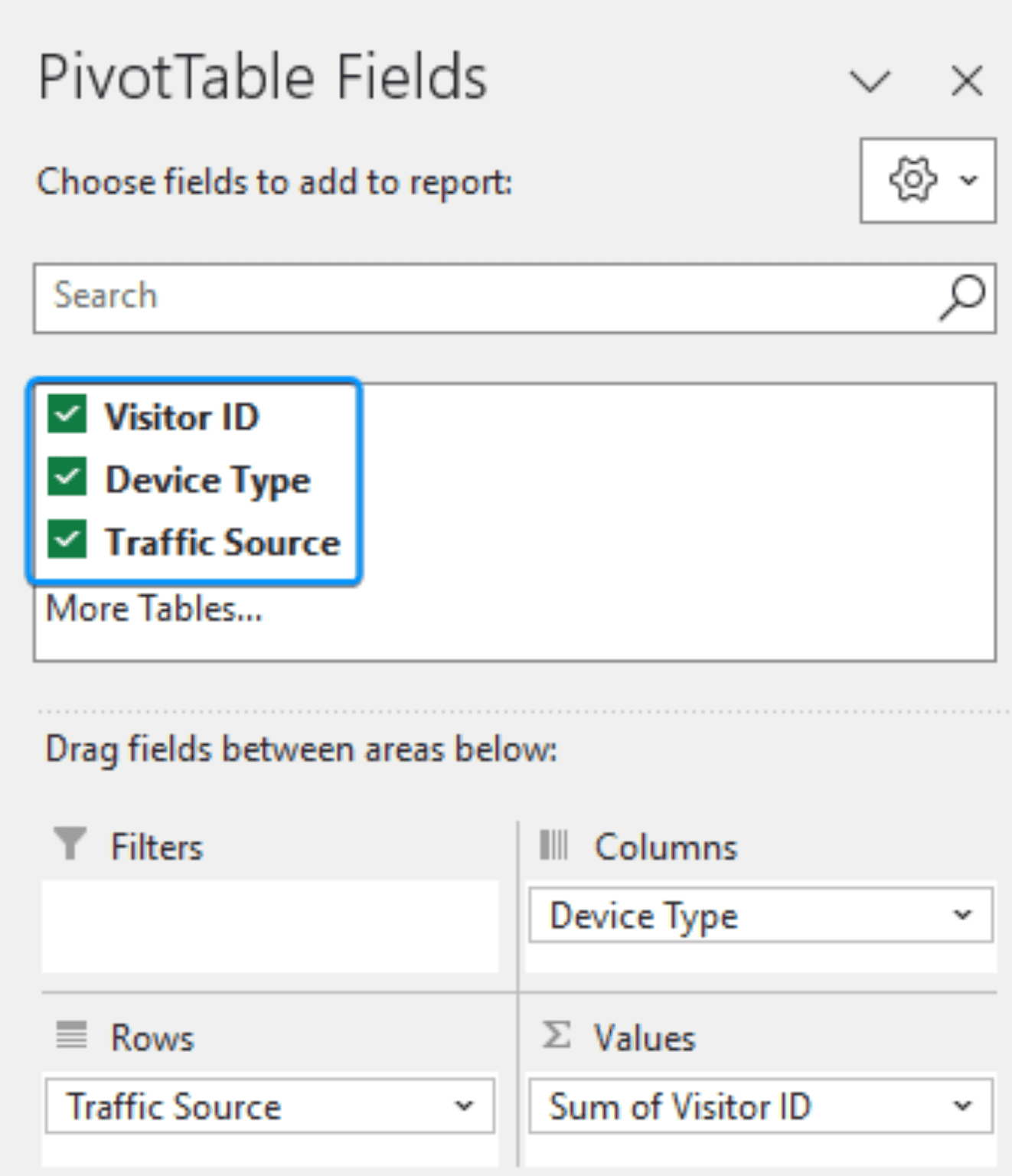Click the Filters area label

[157, 845]
